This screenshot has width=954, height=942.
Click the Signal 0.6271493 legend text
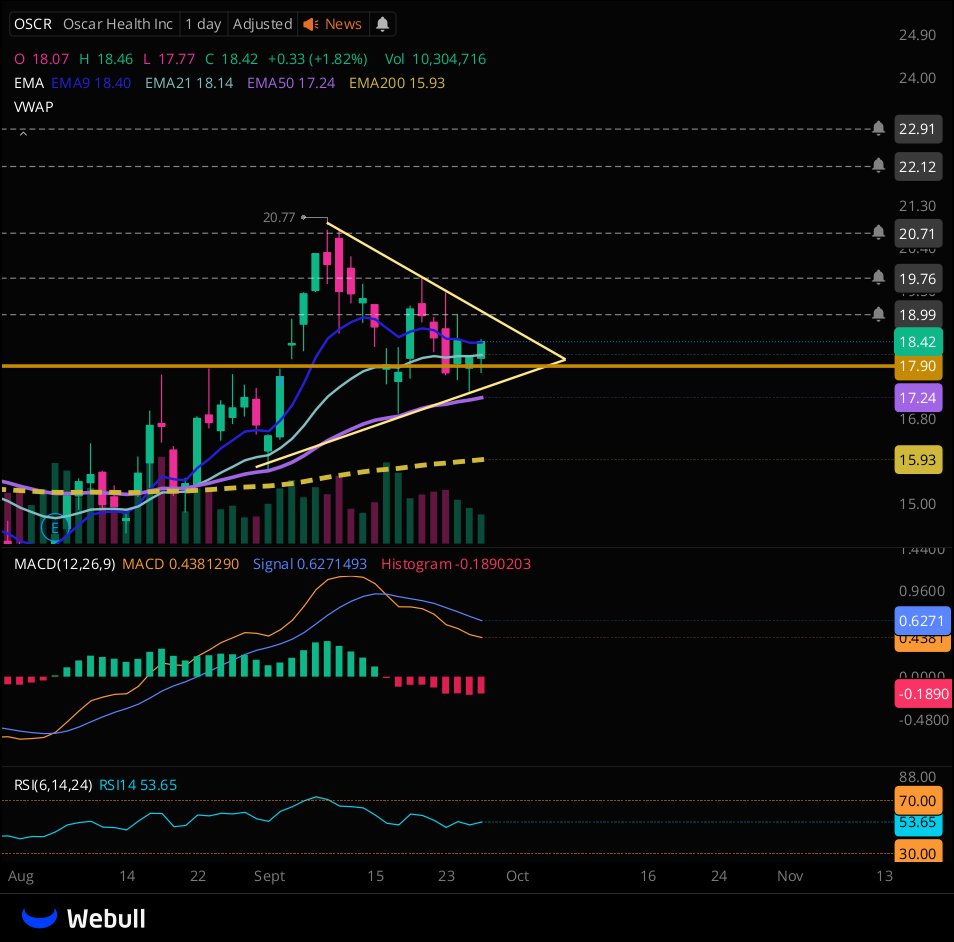tap(310, 564)
